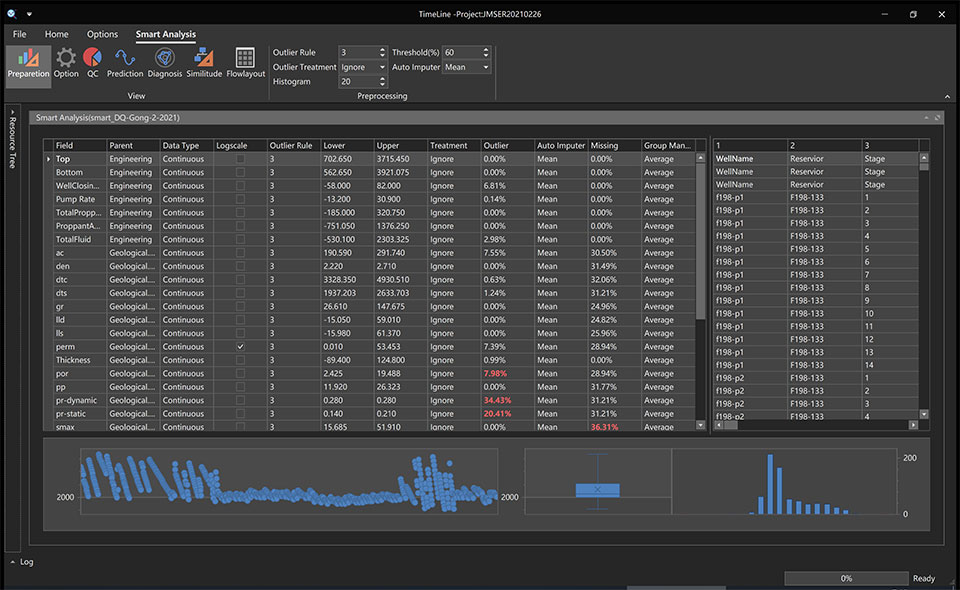The image size is (960, 590).
Task: Increase the Outlier Rule spinner value
Action: tap(383, 50)
